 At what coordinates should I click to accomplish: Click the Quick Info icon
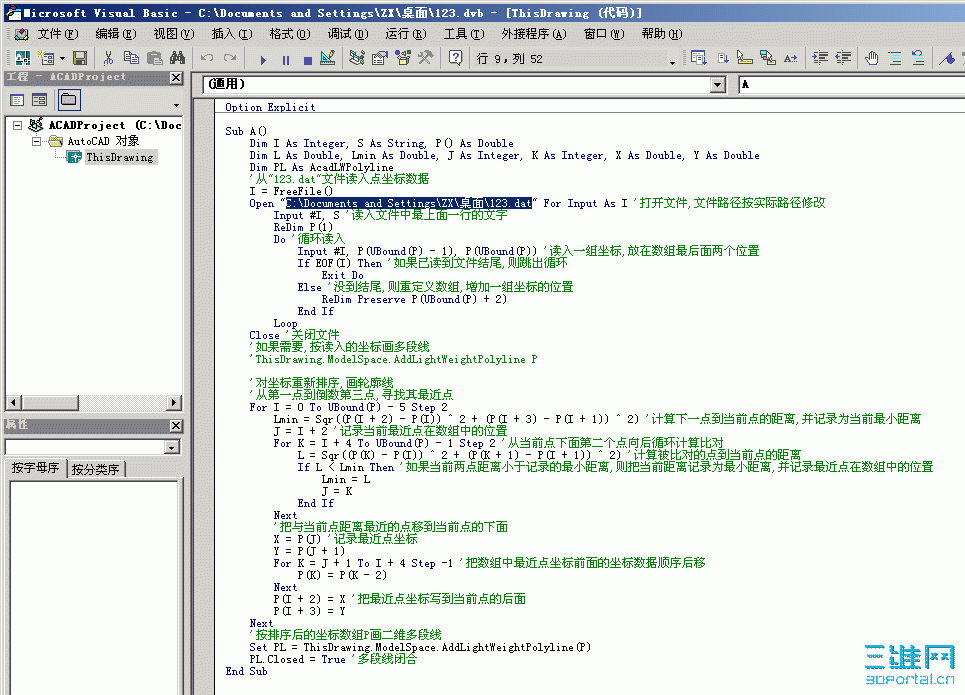tap(745, 58)
